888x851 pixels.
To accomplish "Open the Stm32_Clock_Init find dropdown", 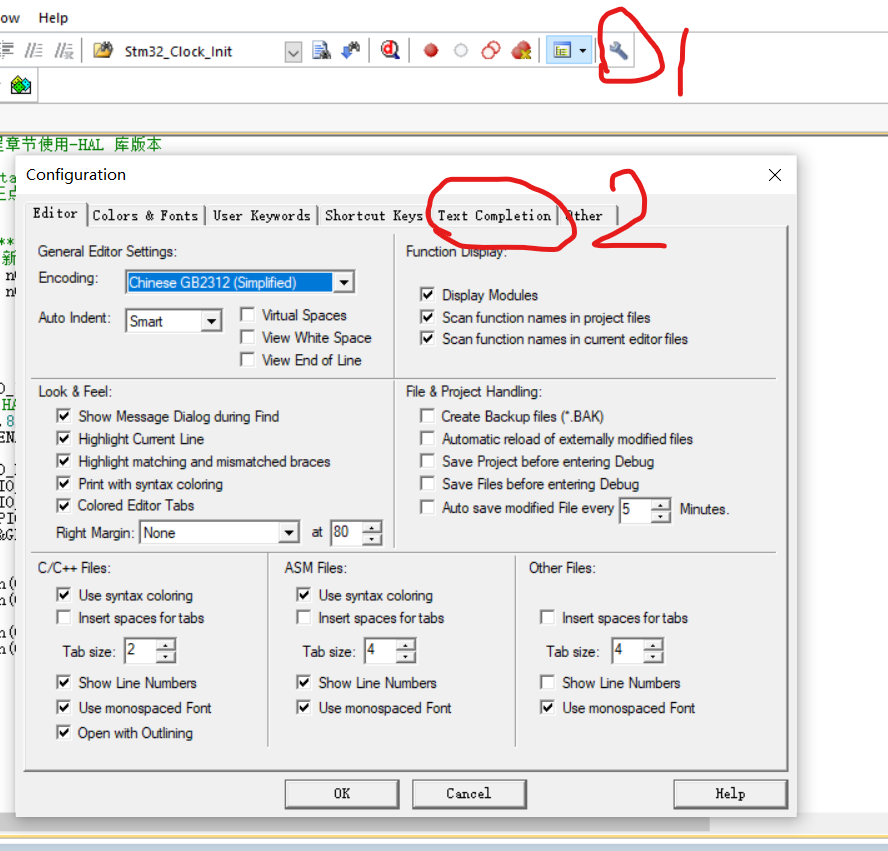I will [x=293, y=52].
